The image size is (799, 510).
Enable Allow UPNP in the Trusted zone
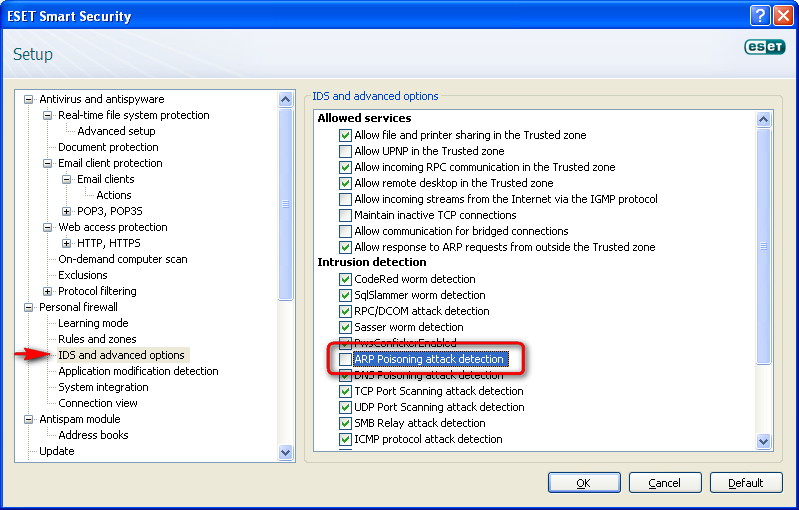coord(345,151)
